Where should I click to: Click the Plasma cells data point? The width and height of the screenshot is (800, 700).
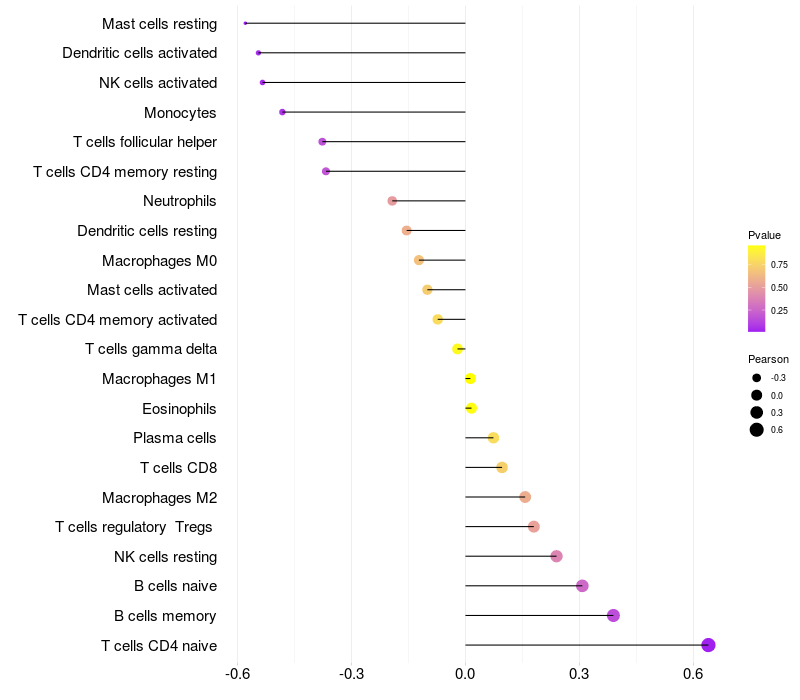[x=493, y=438]
